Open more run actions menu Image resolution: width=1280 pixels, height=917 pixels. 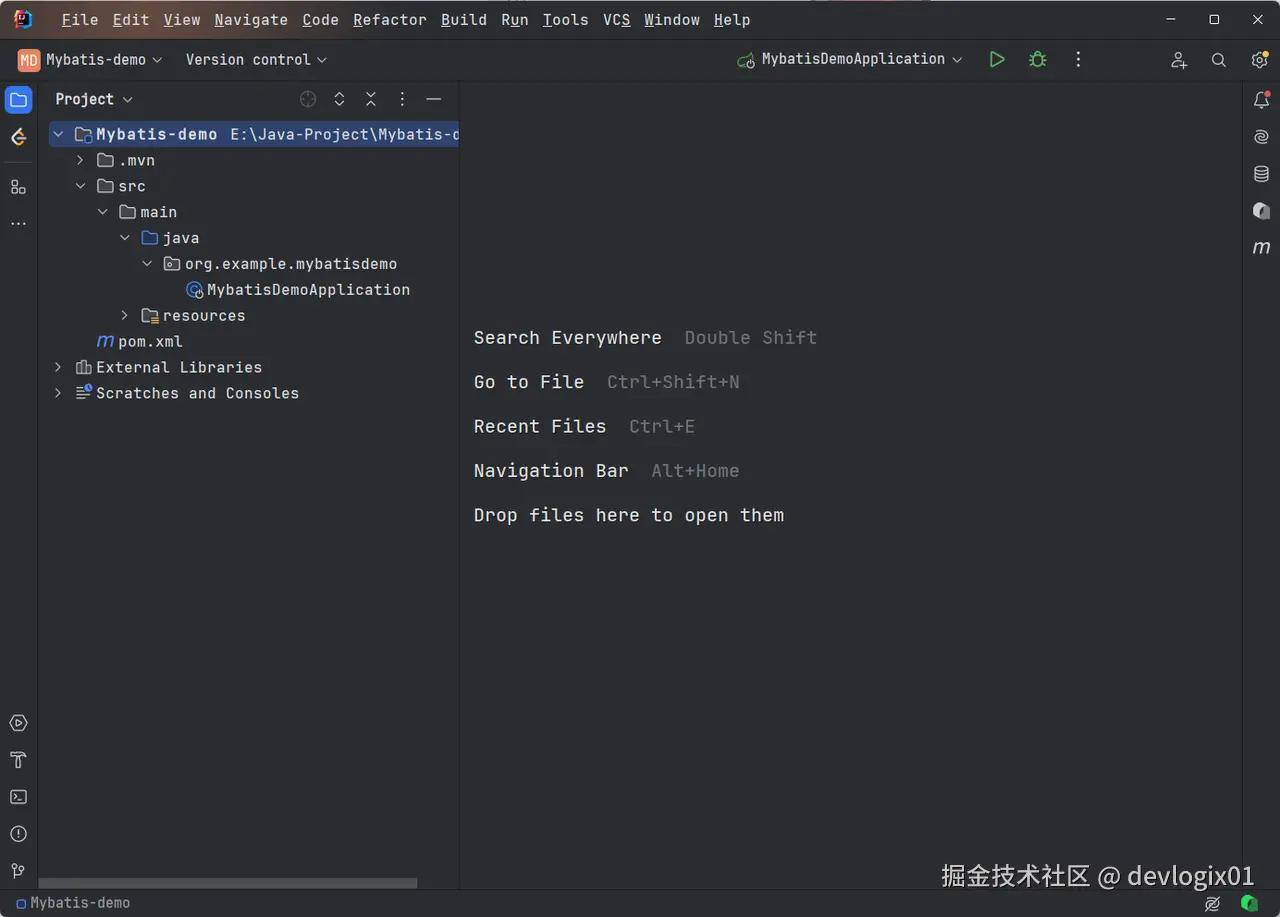click(x=1078, y=59)
